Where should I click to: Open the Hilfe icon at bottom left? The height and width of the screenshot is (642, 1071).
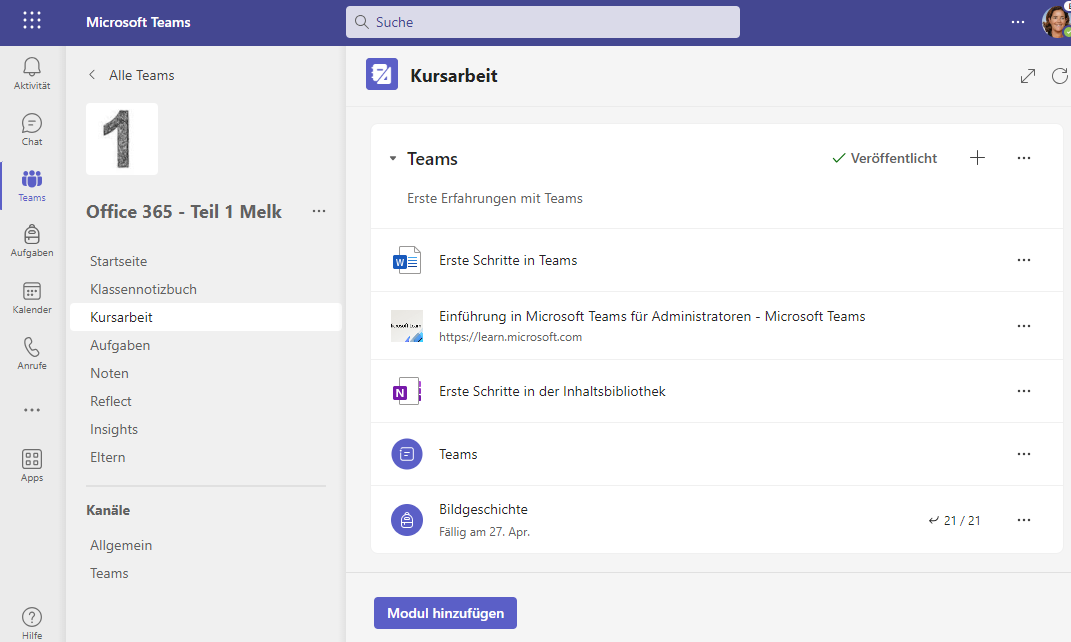click(31, 617)
